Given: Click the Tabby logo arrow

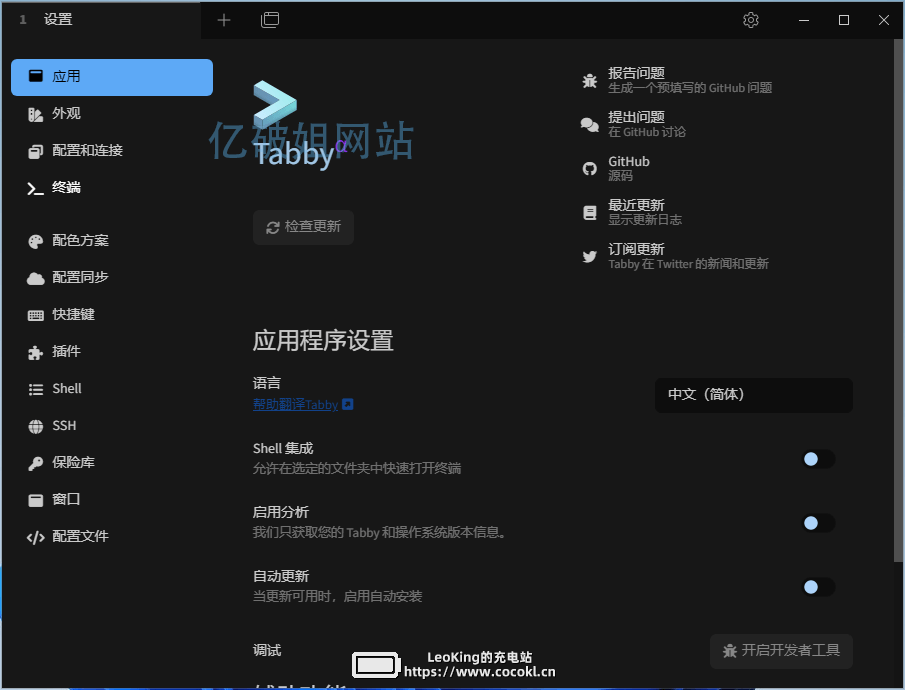Looking at the screenshot, I should pos(275,104).
